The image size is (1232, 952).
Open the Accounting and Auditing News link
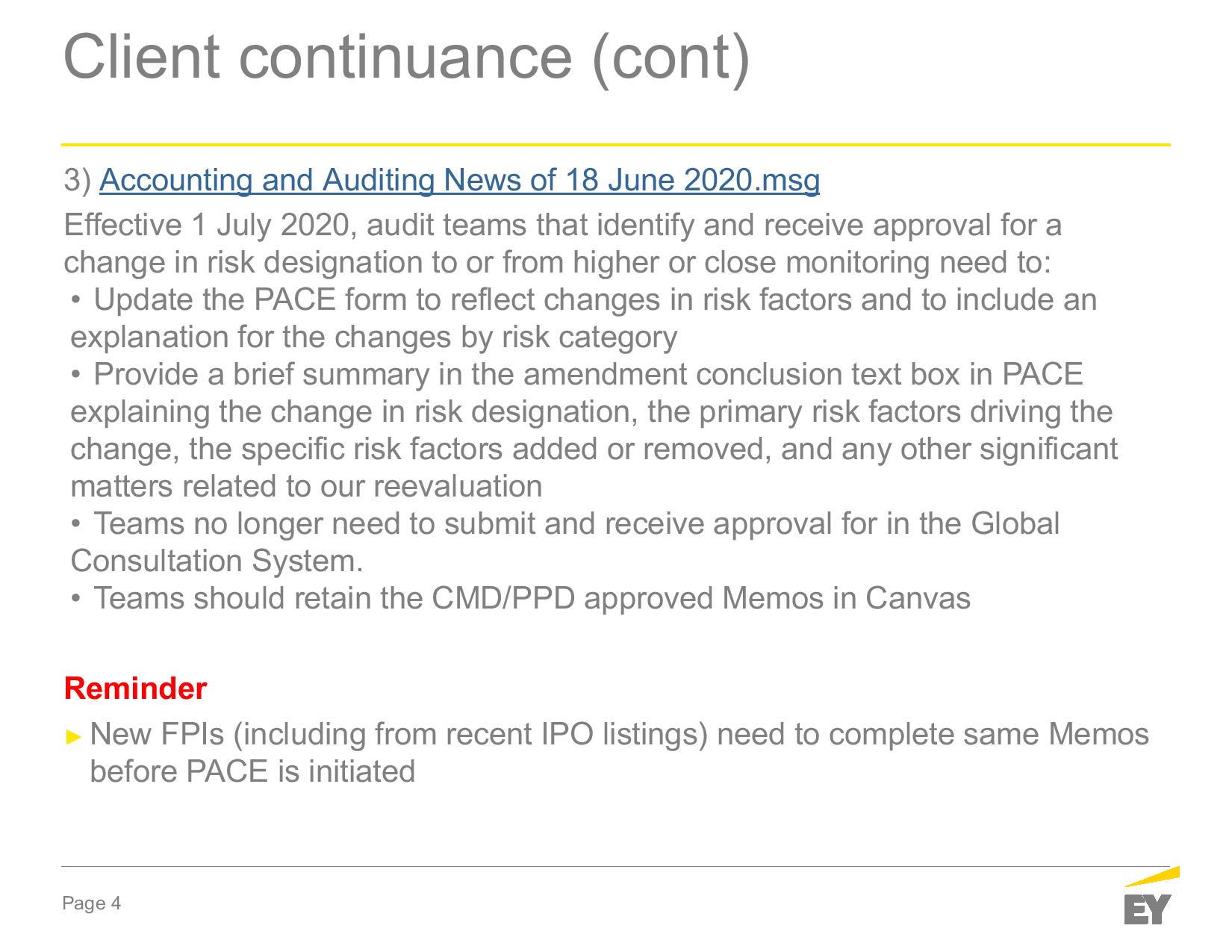click(459, 181)
